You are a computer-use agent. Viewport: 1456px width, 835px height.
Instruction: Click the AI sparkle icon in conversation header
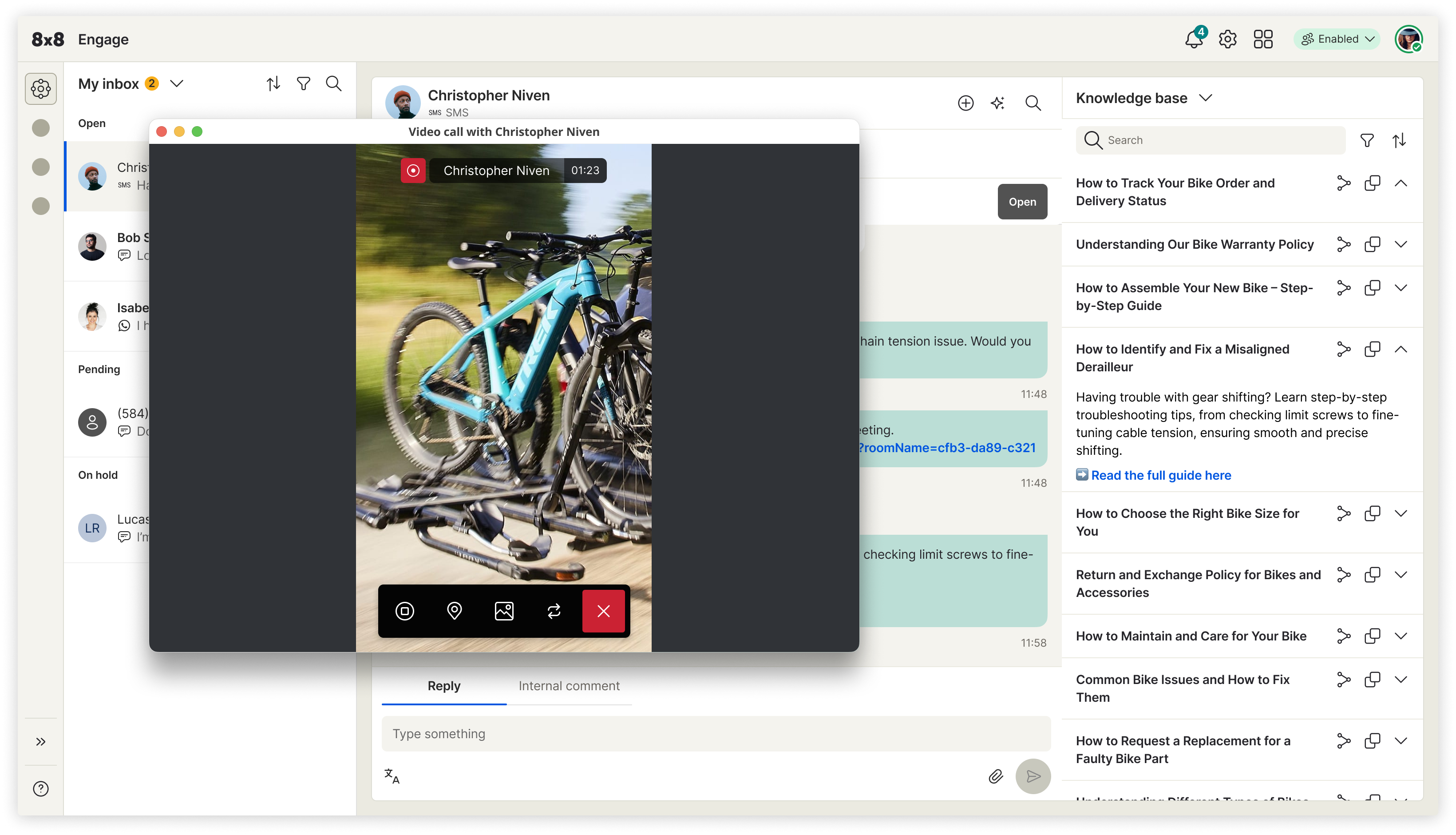point(997,103)
